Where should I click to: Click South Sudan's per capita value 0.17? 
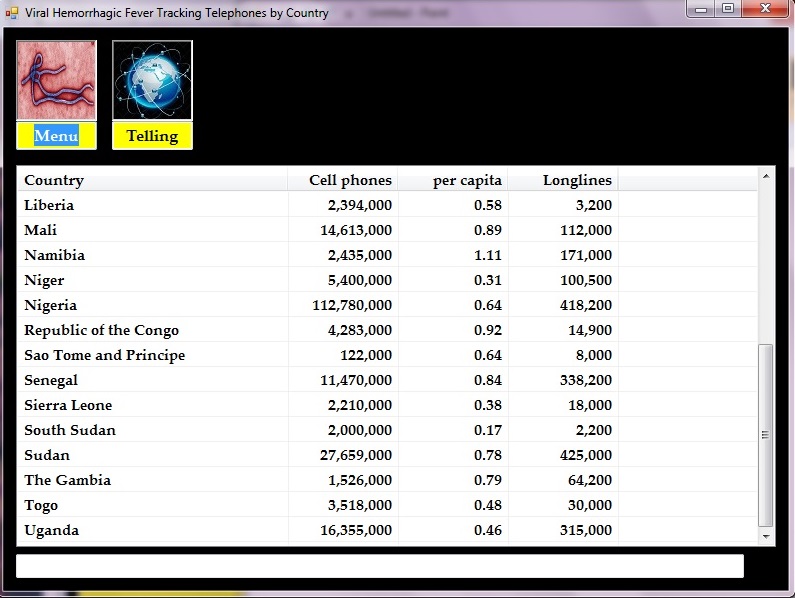pyautogui.click(x=488, y=430)
